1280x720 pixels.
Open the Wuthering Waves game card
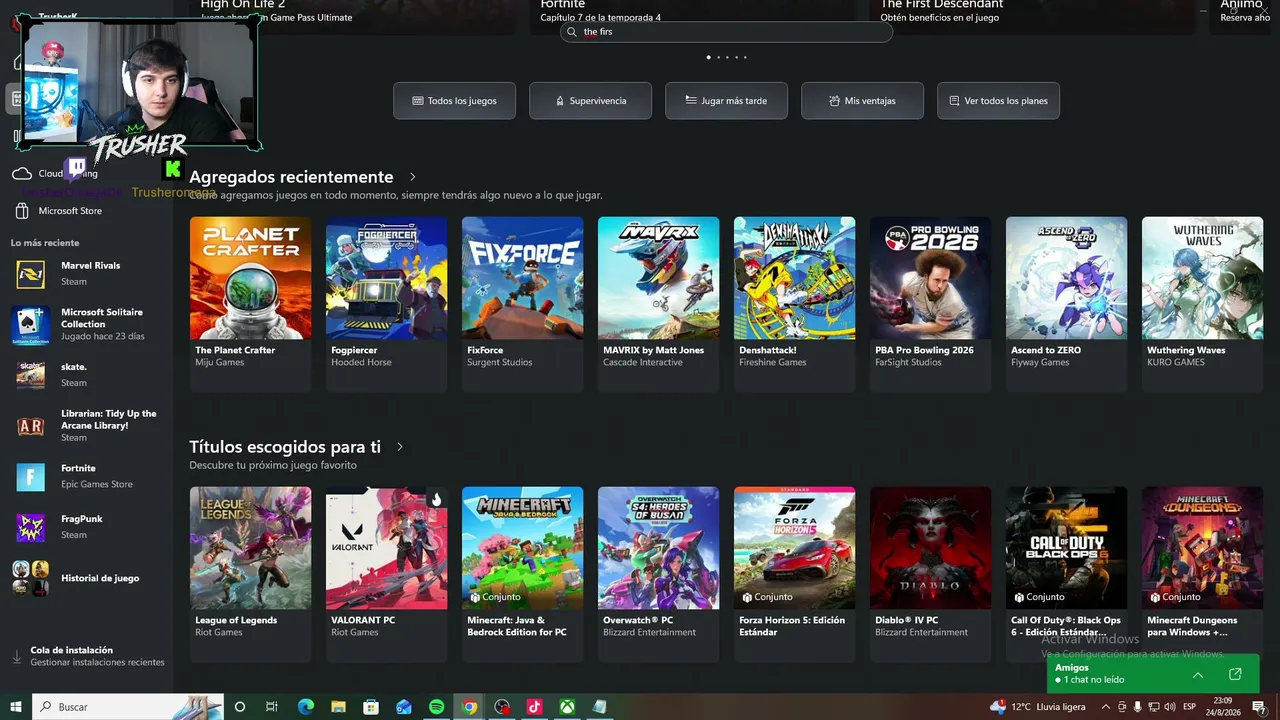click(1202, 304)
